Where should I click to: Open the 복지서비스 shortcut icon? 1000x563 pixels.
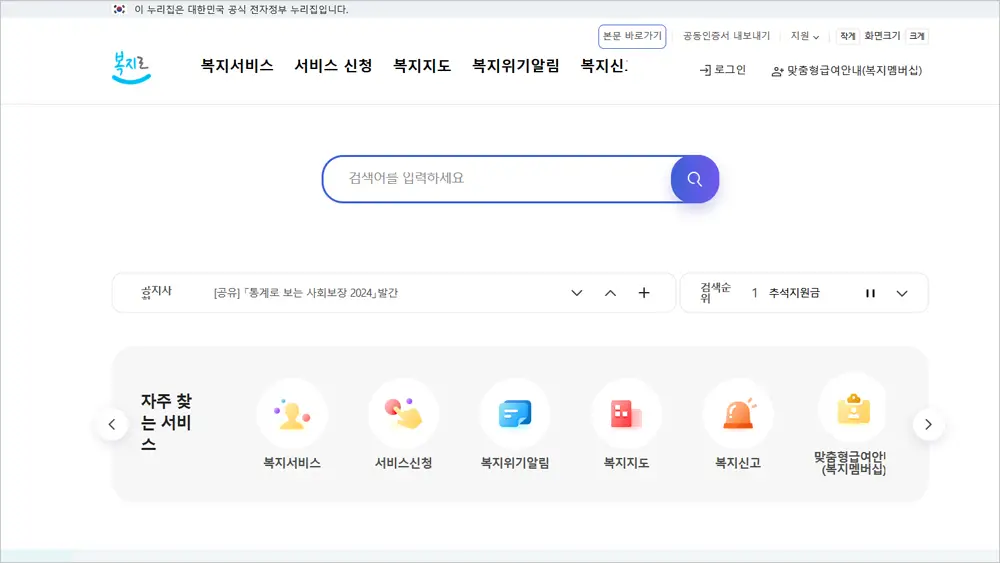pos(292,414)
